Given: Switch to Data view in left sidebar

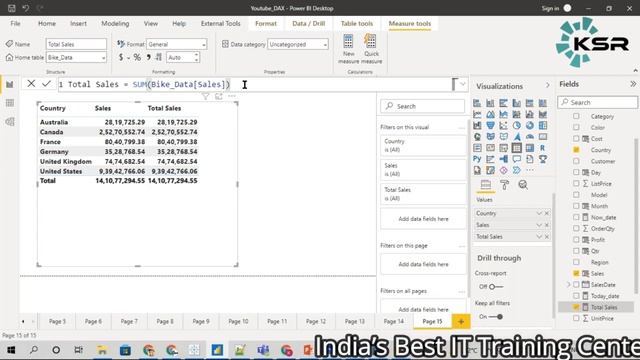Looking at the screenshot, I should [x=10, y=103].
